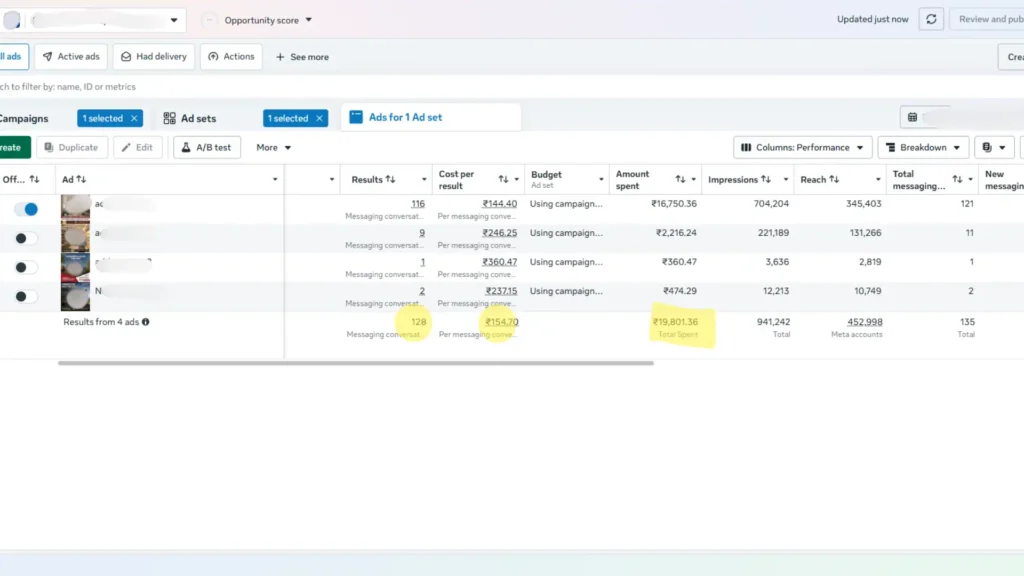Sort by Results column arrows
The image size is (1024, 576).
391,180
